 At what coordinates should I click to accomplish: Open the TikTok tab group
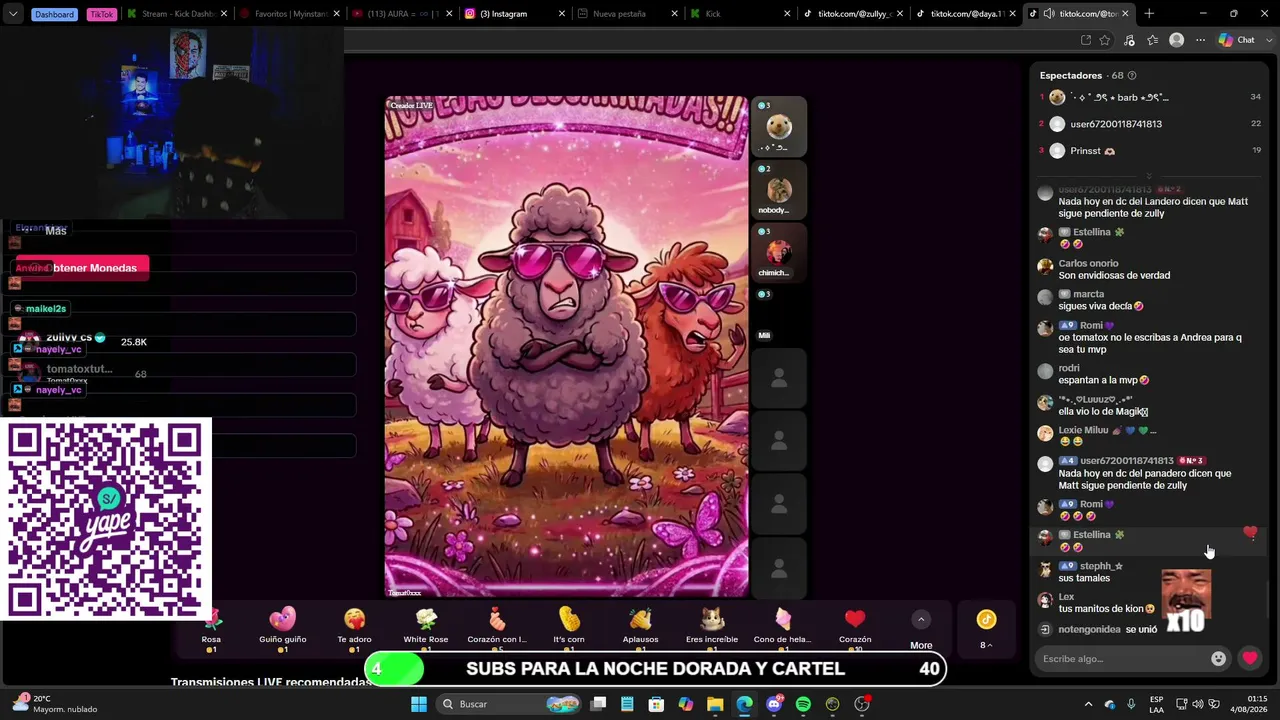(x=101, y=14)
